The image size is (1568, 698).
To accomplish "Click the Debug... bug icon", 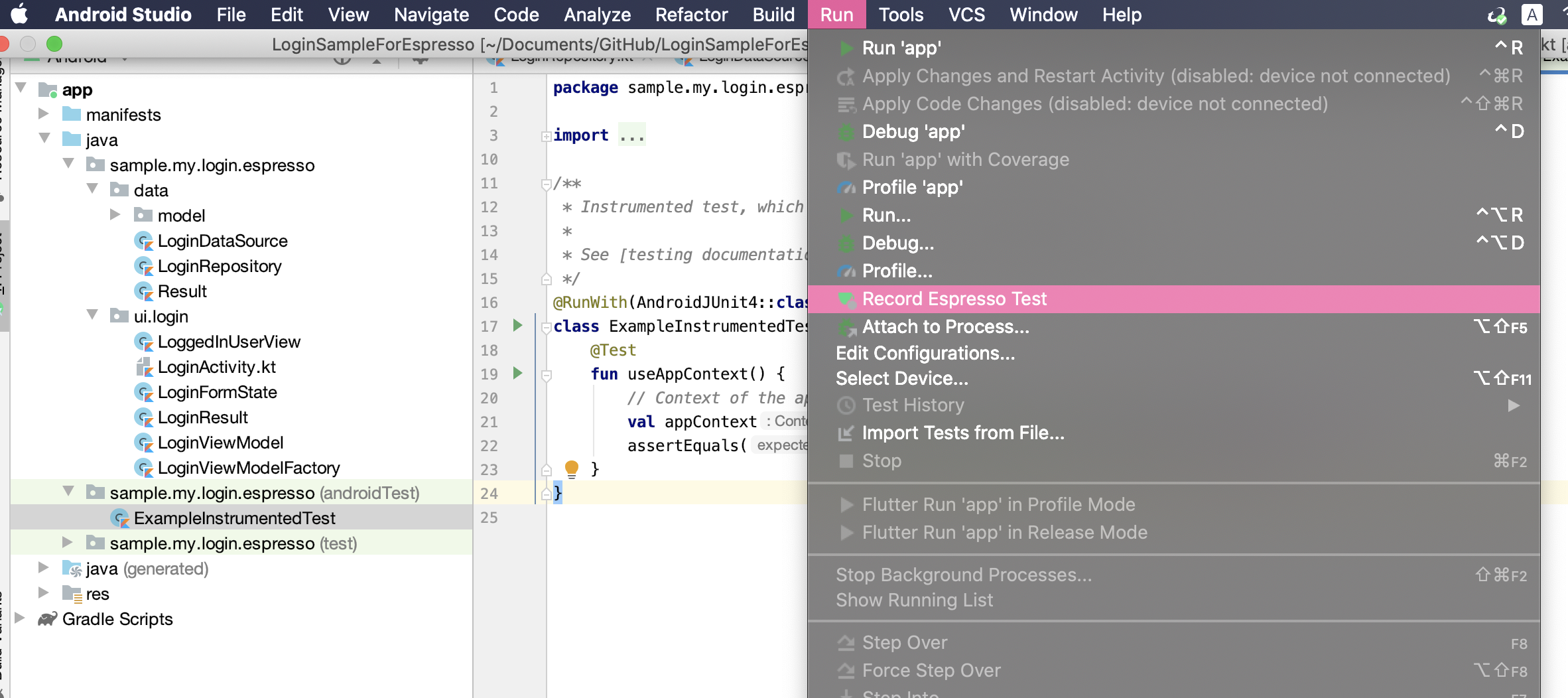I will click(x=846, y=244).
